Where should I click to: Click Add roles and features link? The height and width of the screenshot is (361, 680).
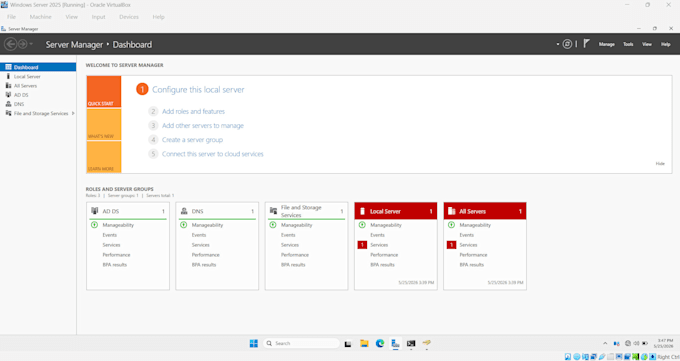[193, 112]
